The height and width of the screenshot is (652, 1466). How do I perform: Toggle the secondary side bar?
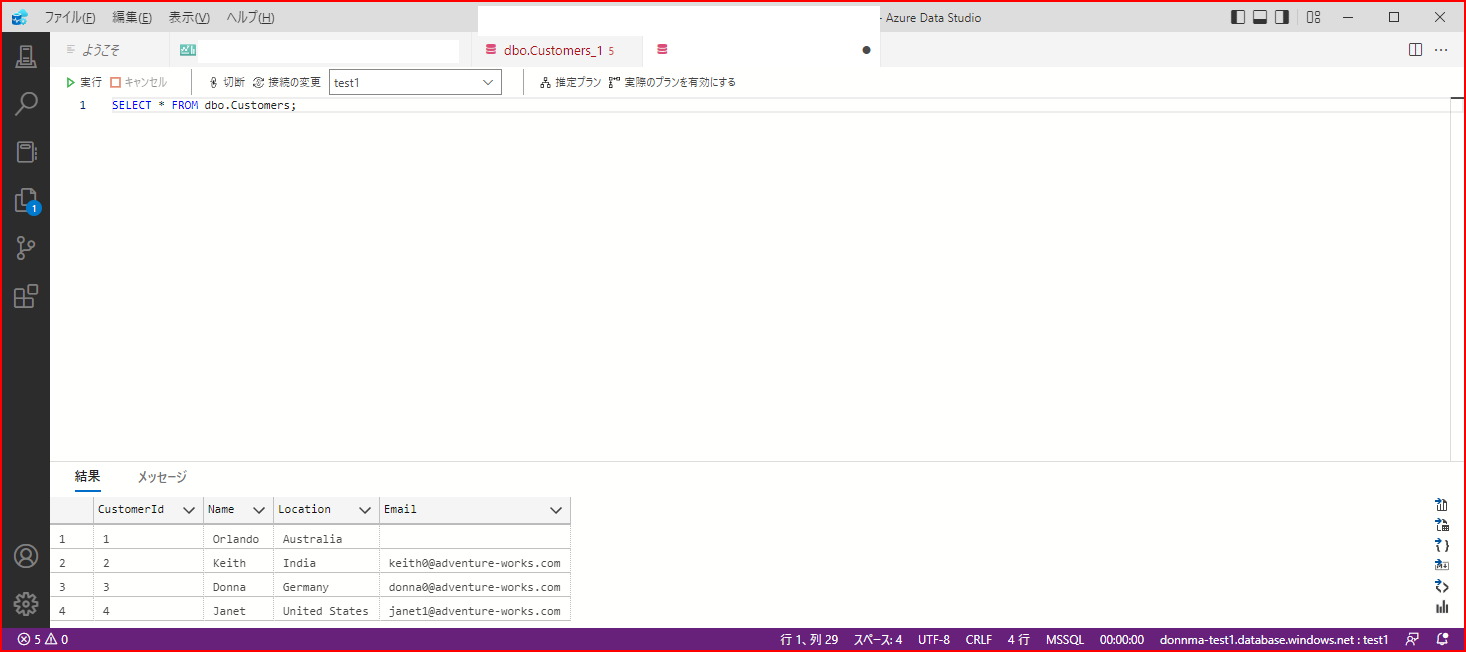click(x=1282, y=17)
